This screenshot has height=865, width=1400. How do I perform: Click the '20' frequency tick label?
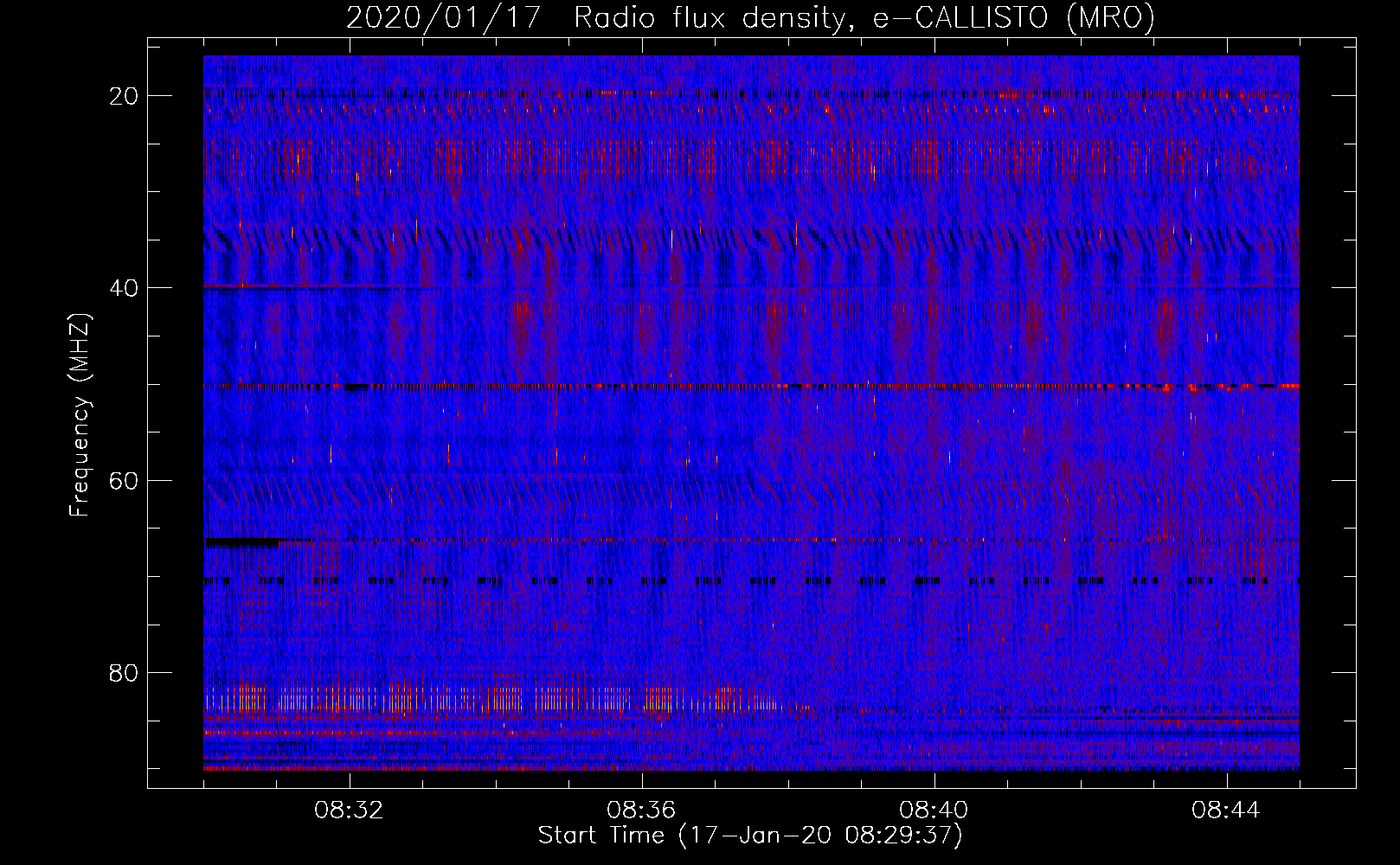(x=124, y=96)
